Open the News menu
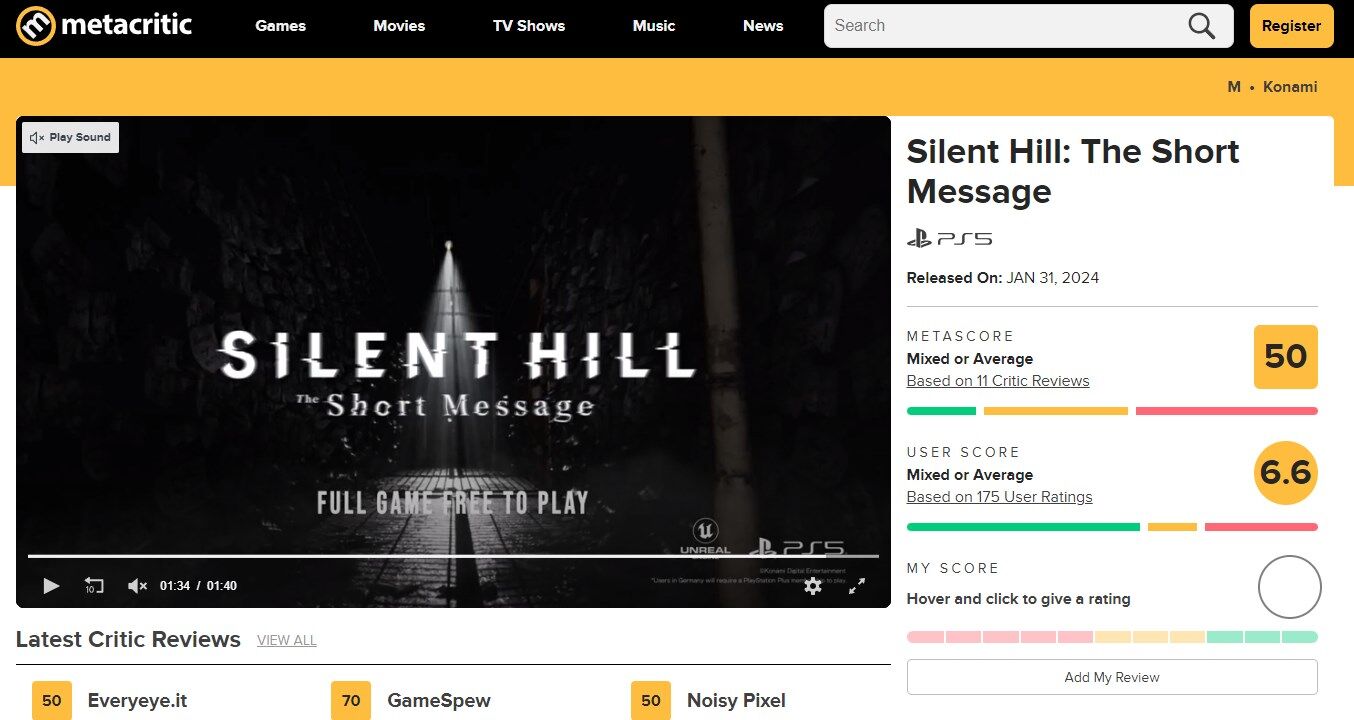The width and height of the screenshot is (1354, 720). pyautogui.click(x=763, y=26)
